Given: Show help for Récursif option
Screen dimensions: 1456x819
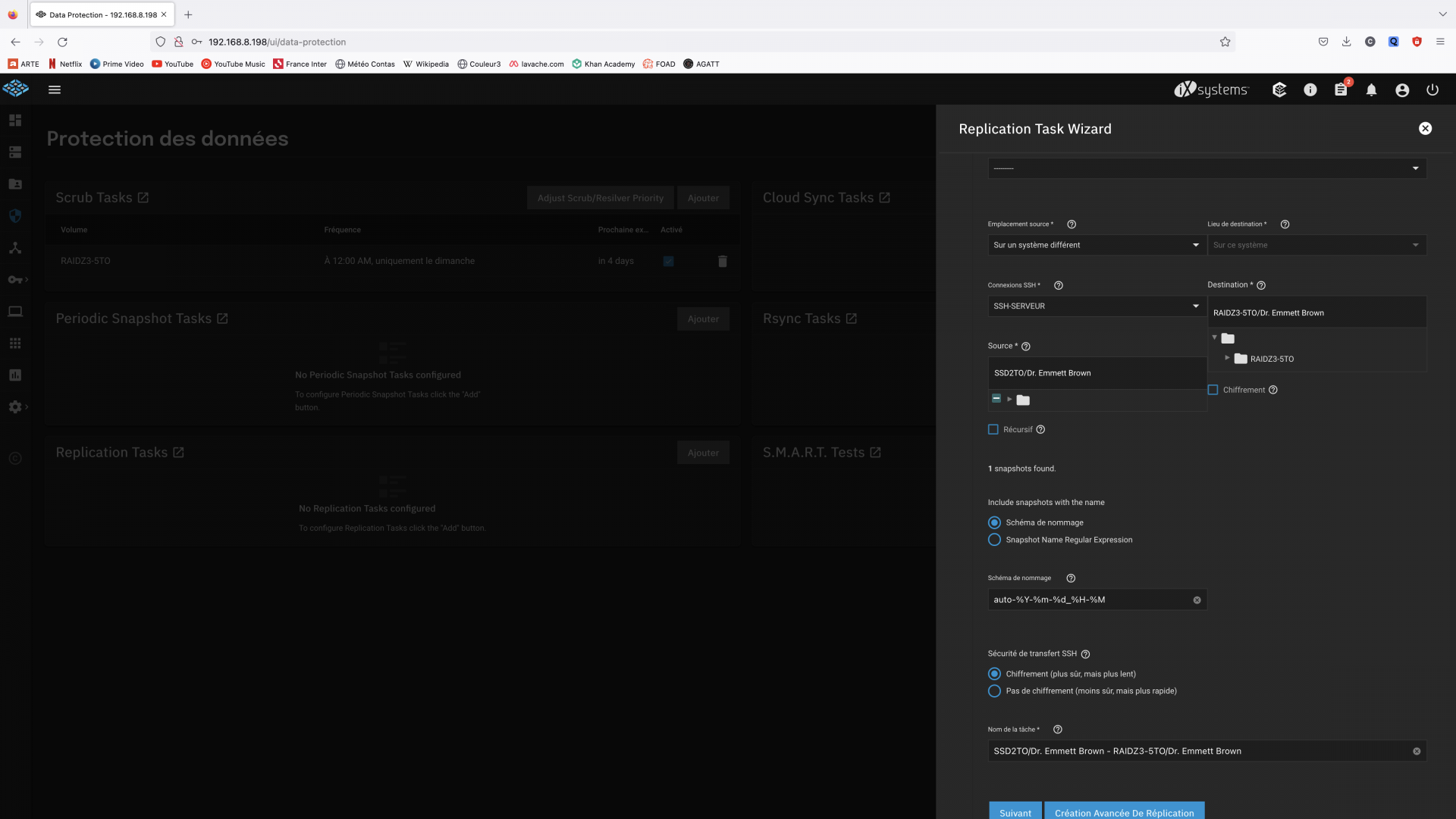Looking at the screenshot, I should tap(1040, 430).
